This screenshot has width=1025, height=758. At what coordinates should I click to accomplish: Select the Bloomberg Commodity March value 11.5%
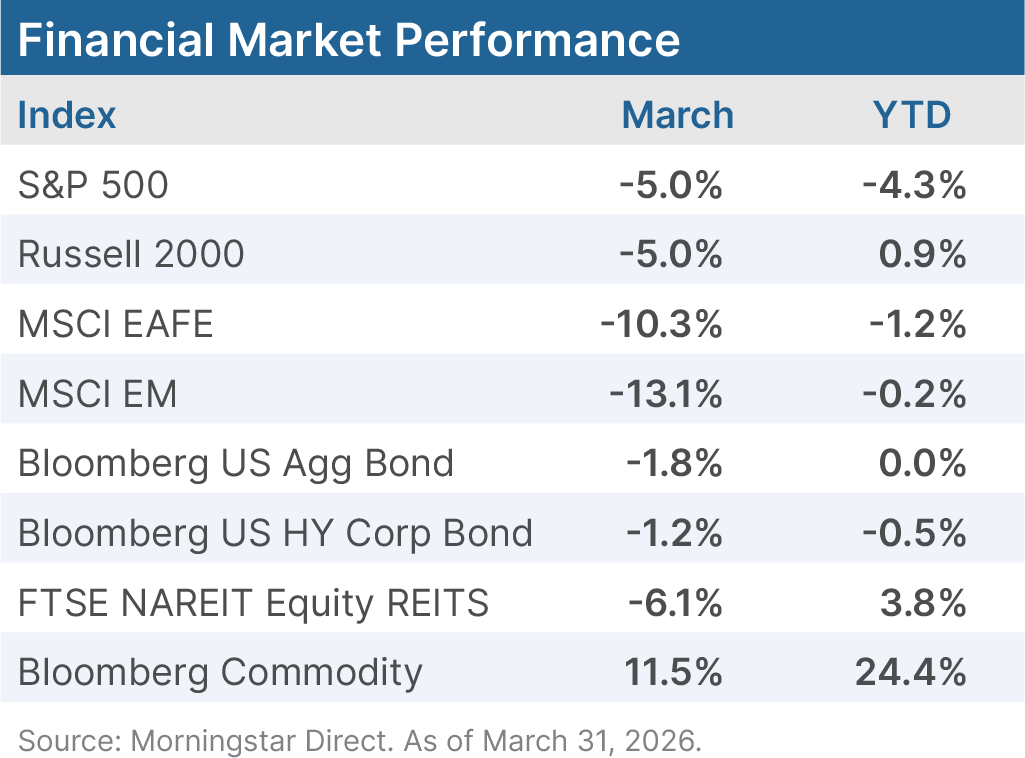(x=673, y=672)
